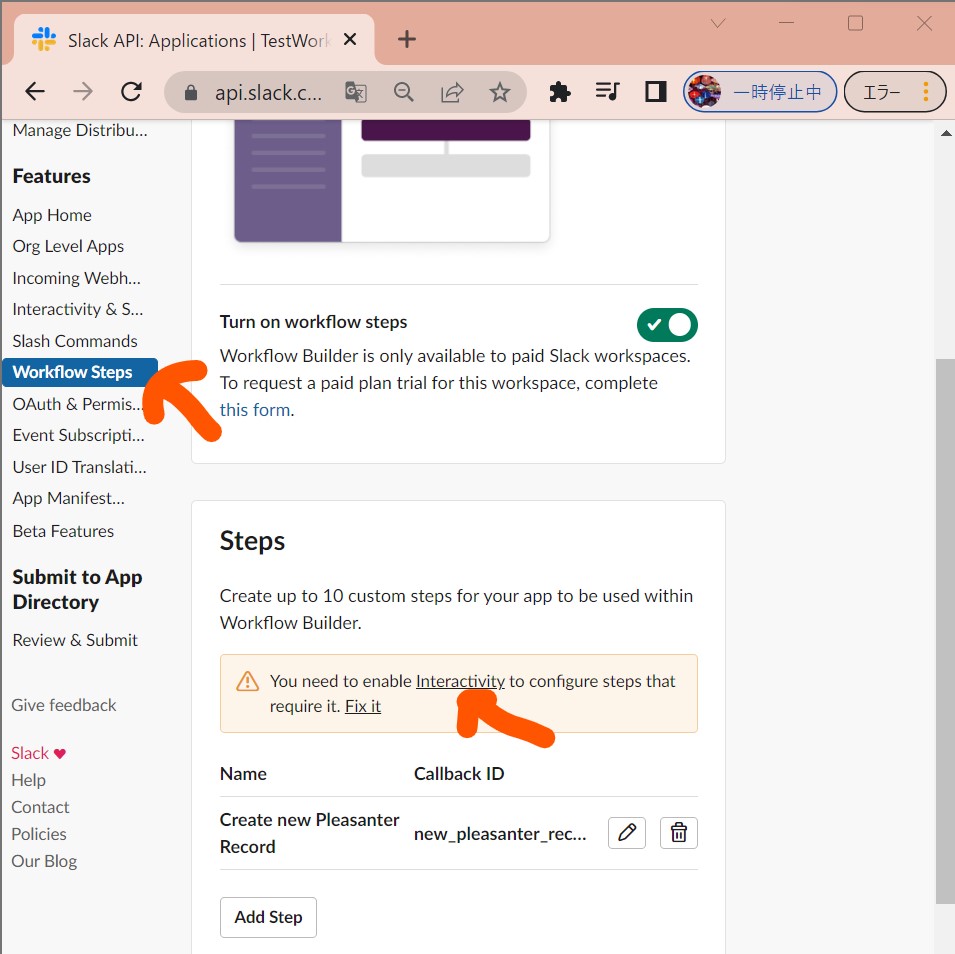Visit Our Blog link
Viewport: 955px width, 954px height.
point(44,861)
